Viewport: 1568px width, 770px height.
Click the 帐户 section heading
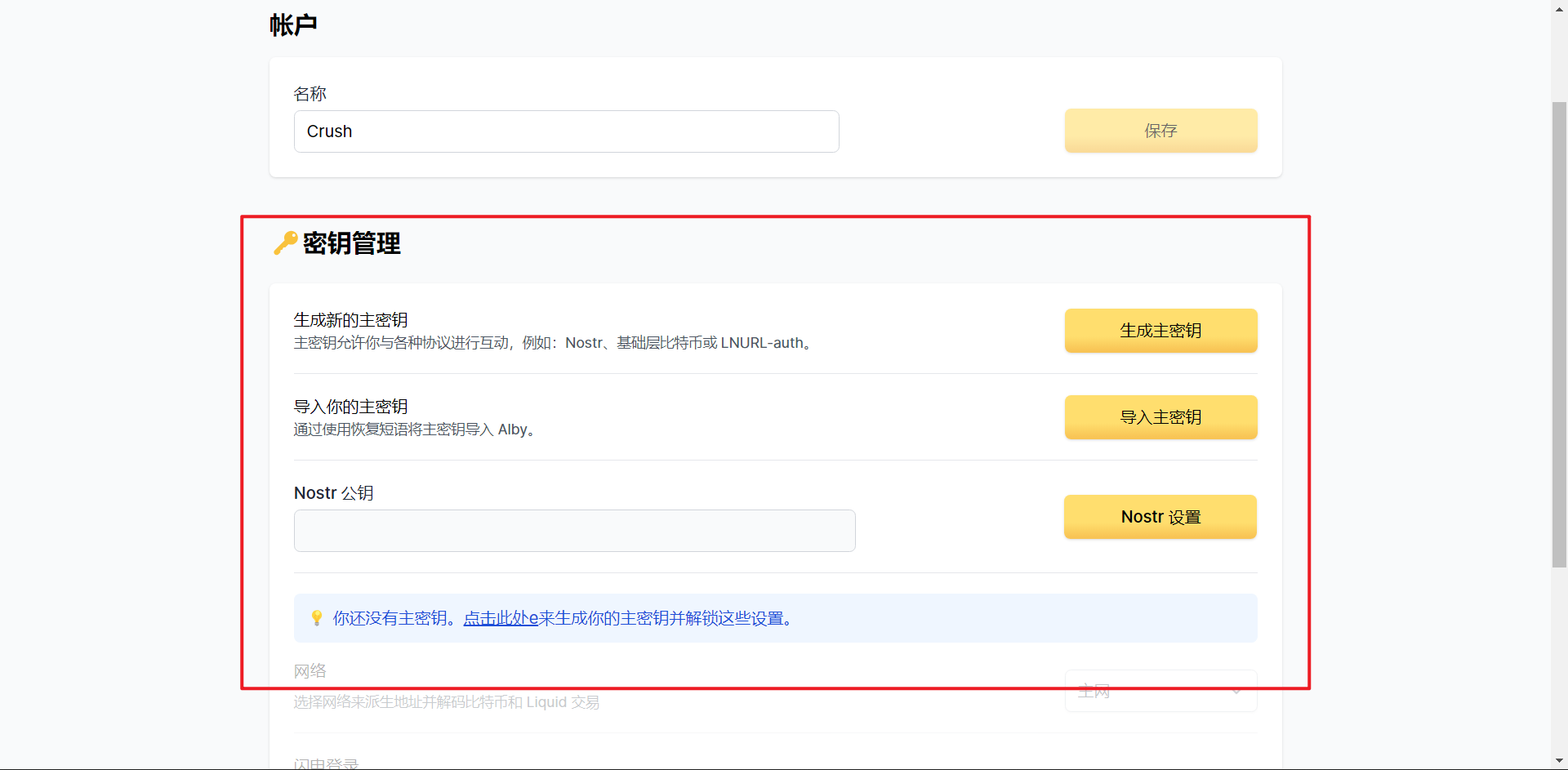click(x=293, y=25)
